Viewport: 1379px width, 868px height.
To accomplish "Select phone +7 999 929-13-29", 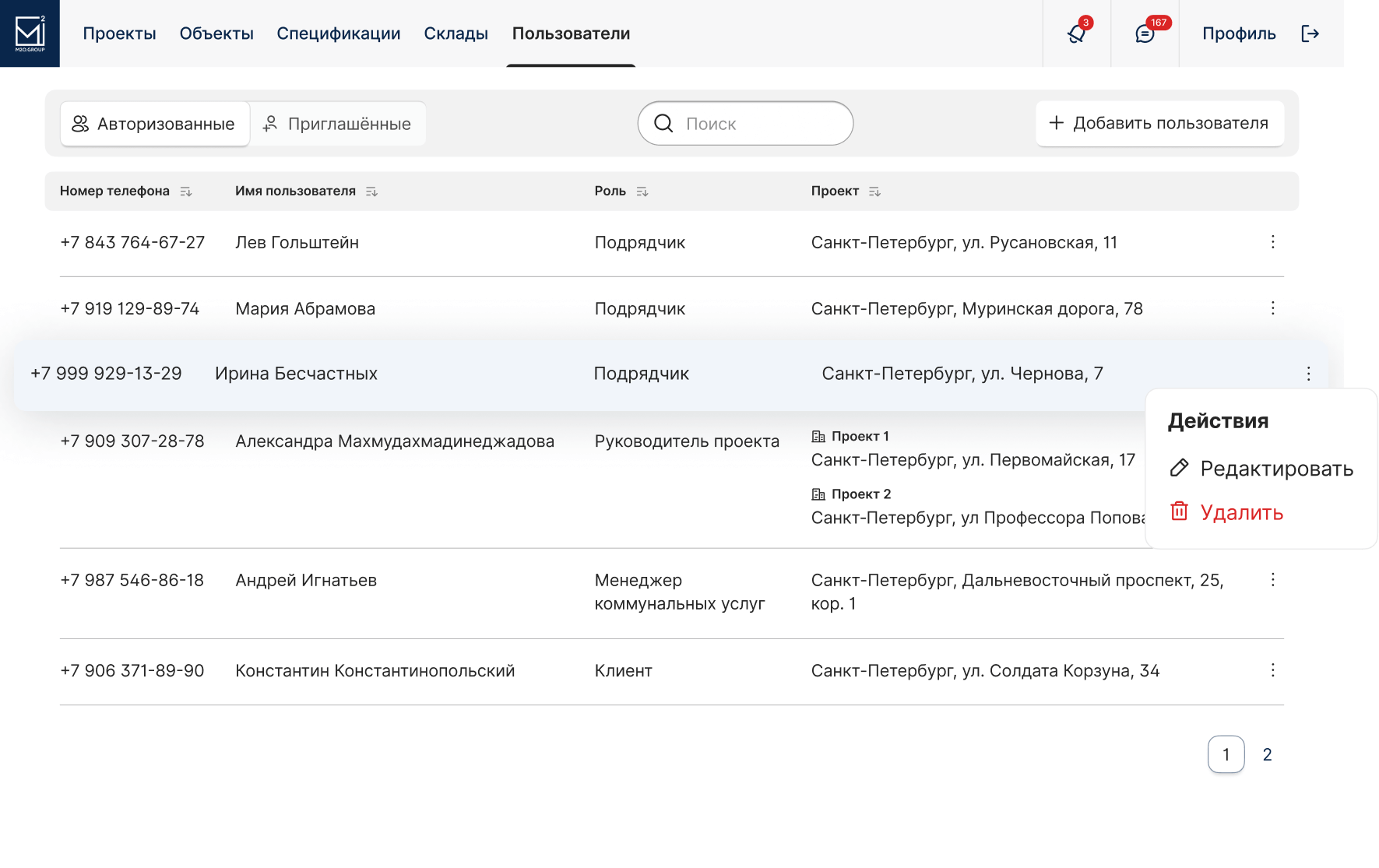I will pyautogui.click(x=106, y=374).
